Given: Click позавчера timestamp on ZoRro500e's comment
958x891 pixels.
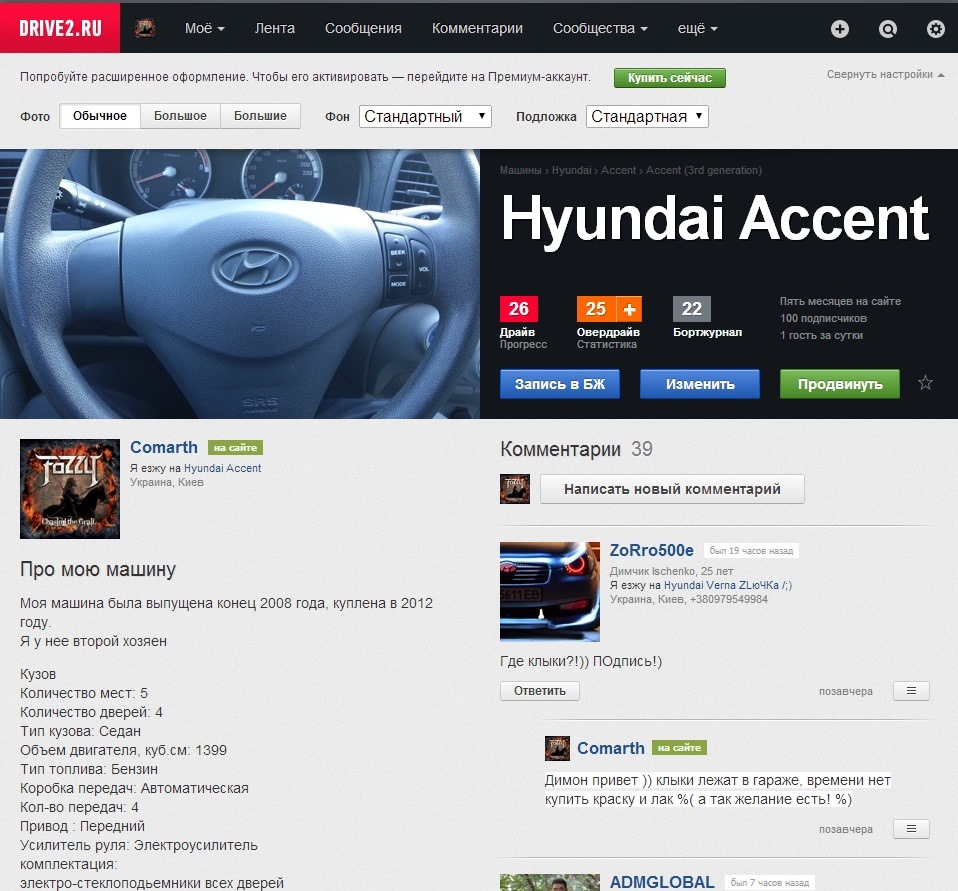Looking at the screenshot, I should (x=846, y=691).
